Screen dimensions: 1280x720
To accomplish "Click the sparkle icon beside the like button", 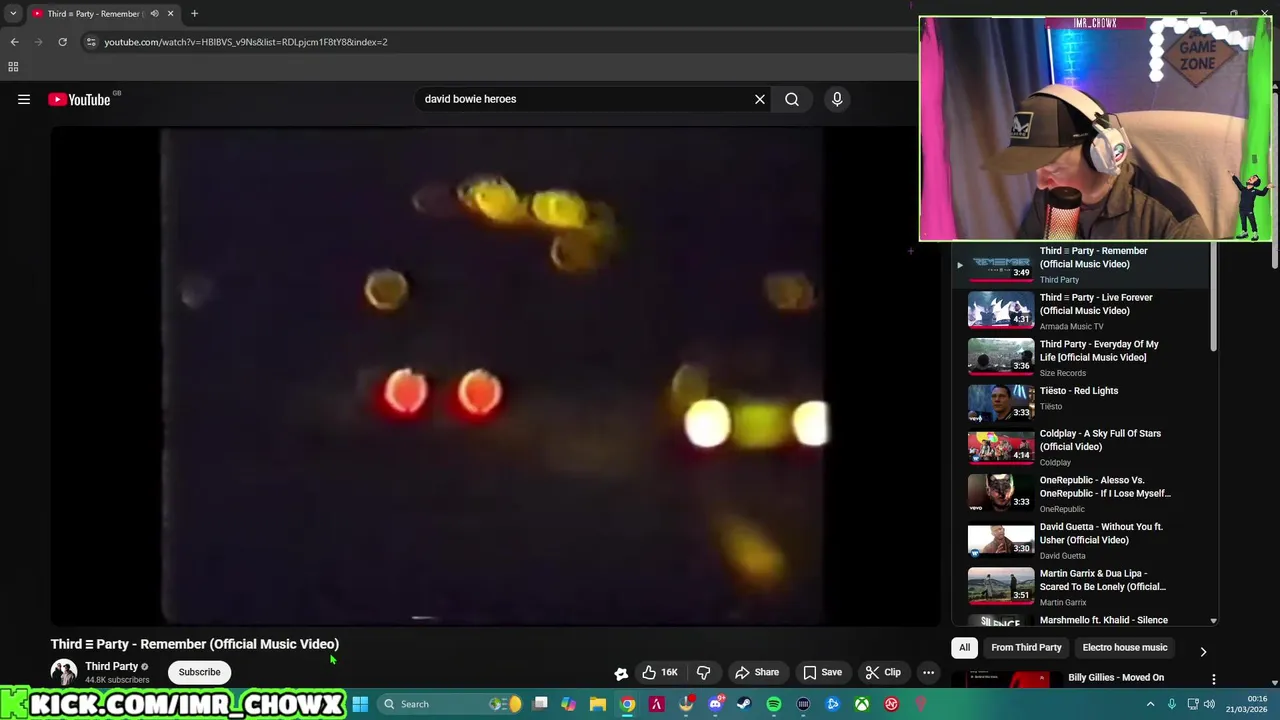I will [x=621, y=673].
